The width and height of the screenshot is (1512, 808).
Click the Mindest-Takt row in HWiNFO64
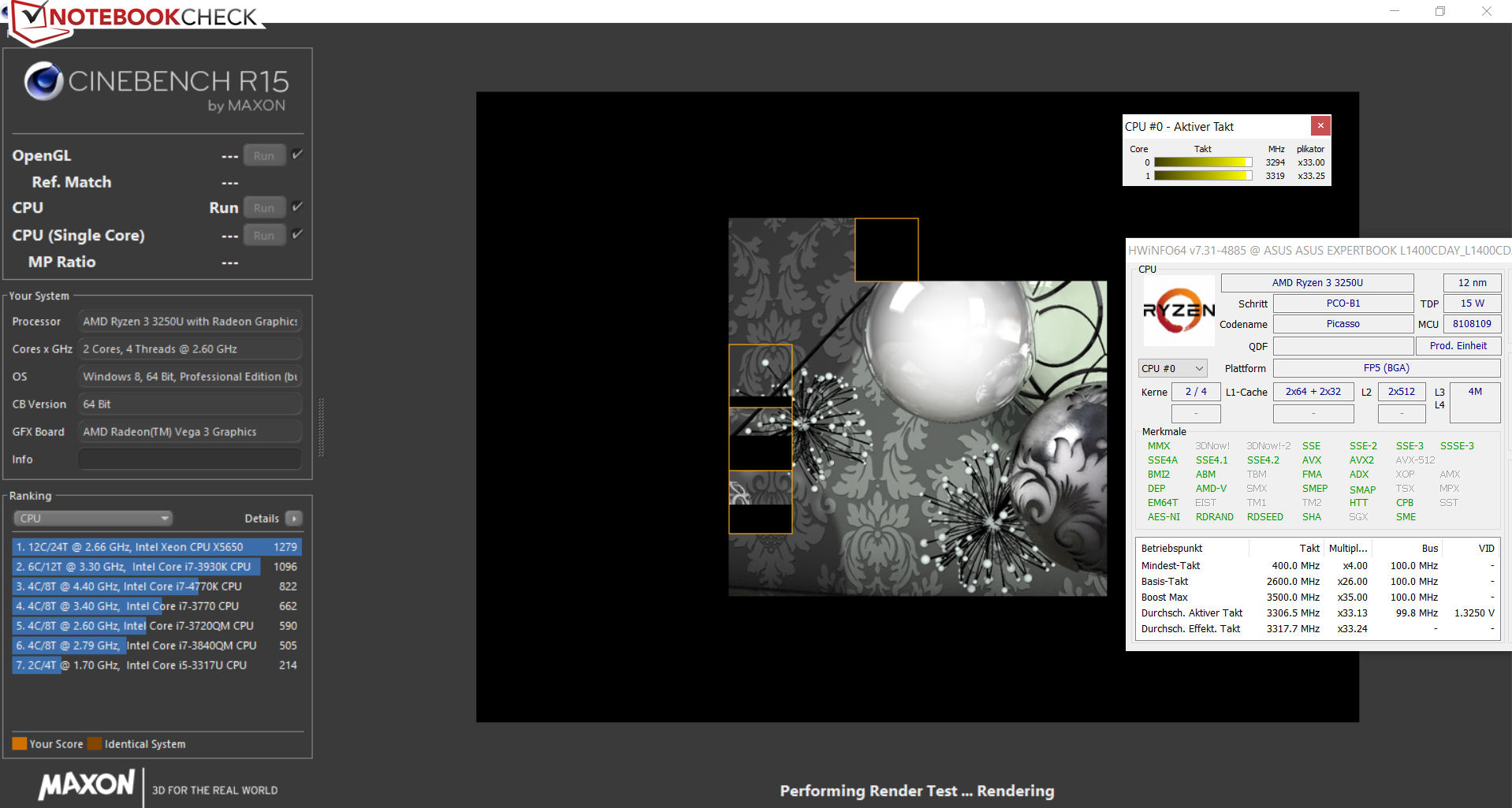tap(1317, 566)
